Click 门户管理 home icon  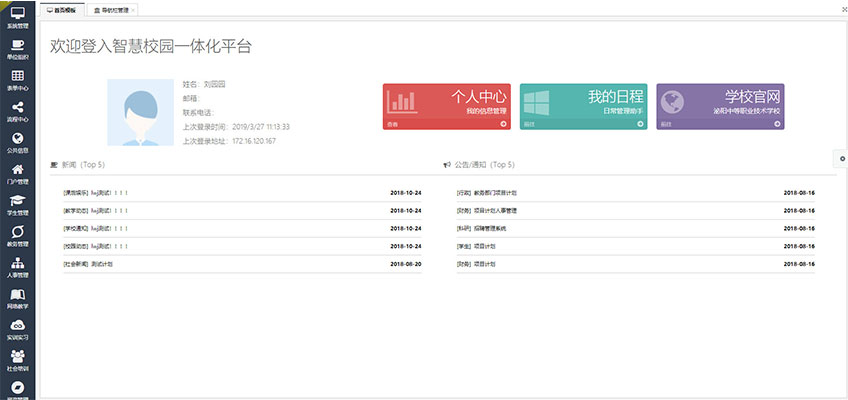17,170
